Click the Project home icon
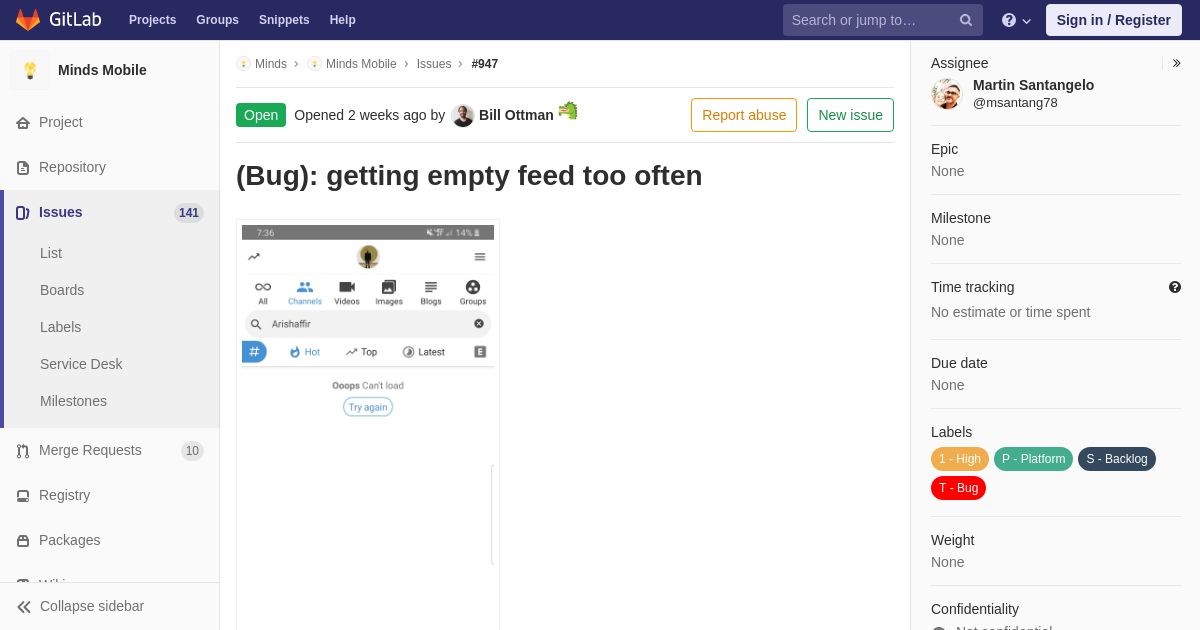The width and height of the screenshot is (1200, 630). 23,123
